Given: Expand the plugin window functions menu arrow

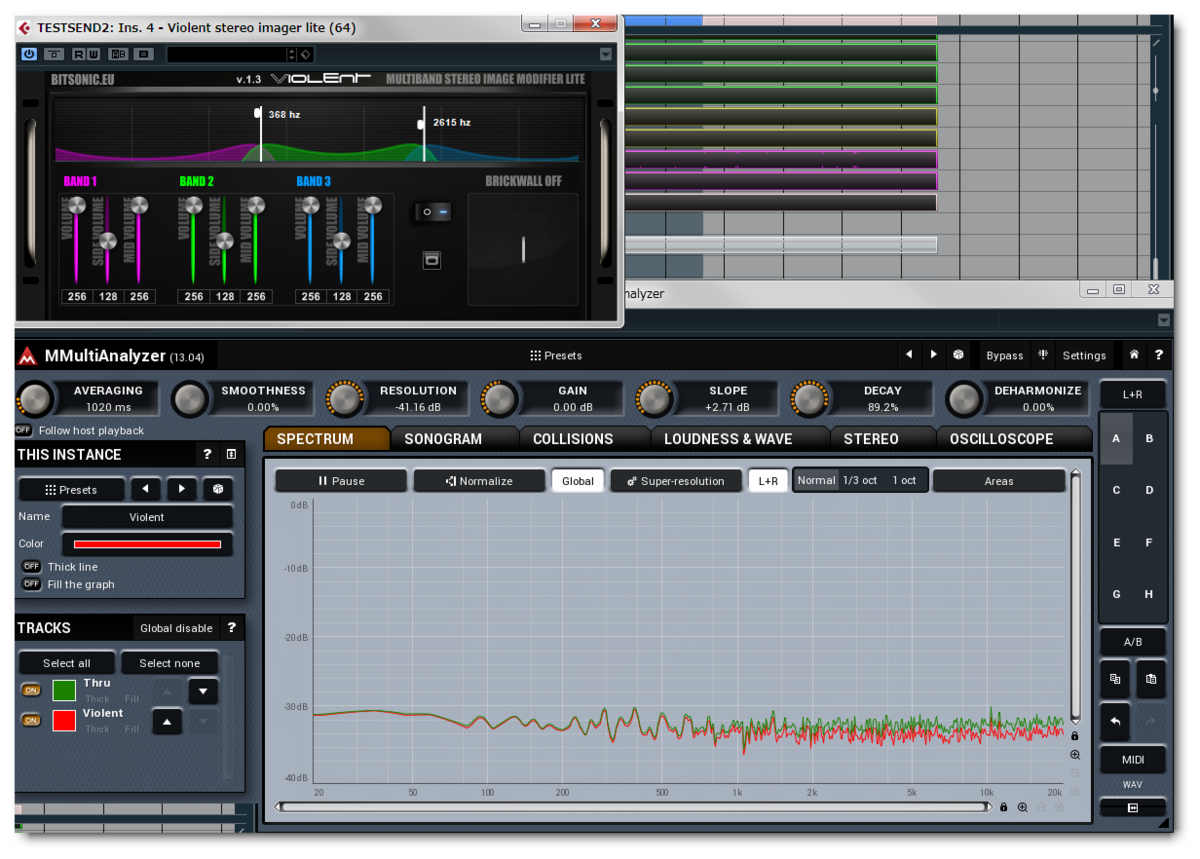Looking at the screenshot, I should (x=606, y=54).
